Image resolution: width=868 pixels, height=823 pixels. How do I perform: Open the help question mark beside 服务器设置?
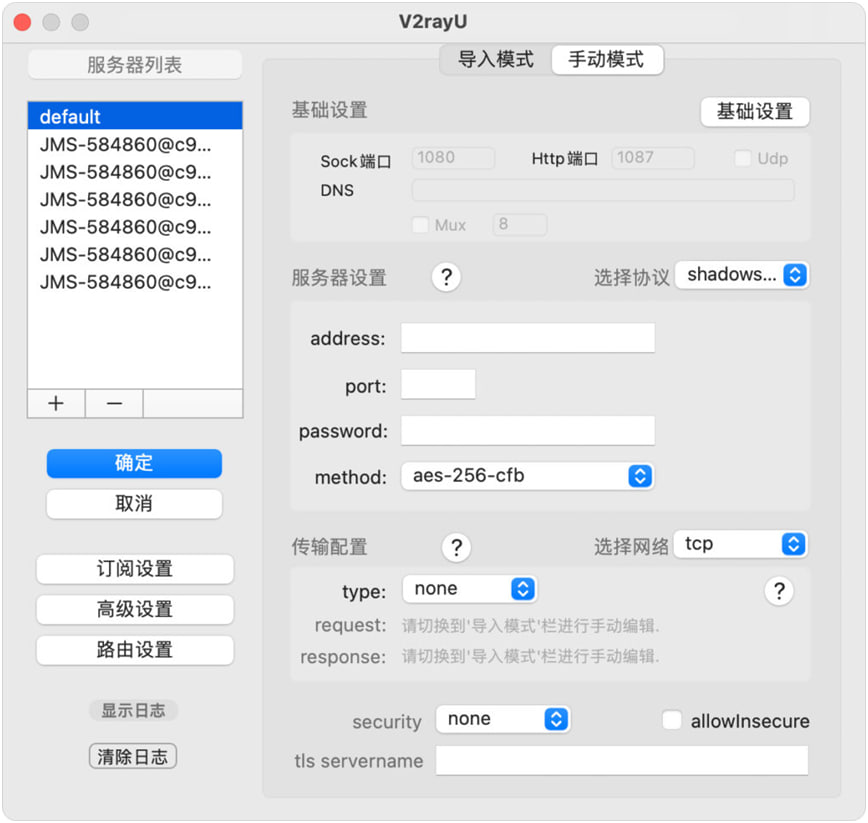point(446,276)
